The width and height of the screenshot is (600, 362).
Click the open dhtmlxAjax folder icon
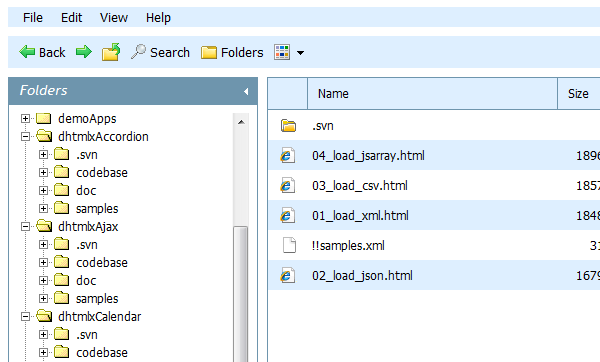tap(44, 226)
